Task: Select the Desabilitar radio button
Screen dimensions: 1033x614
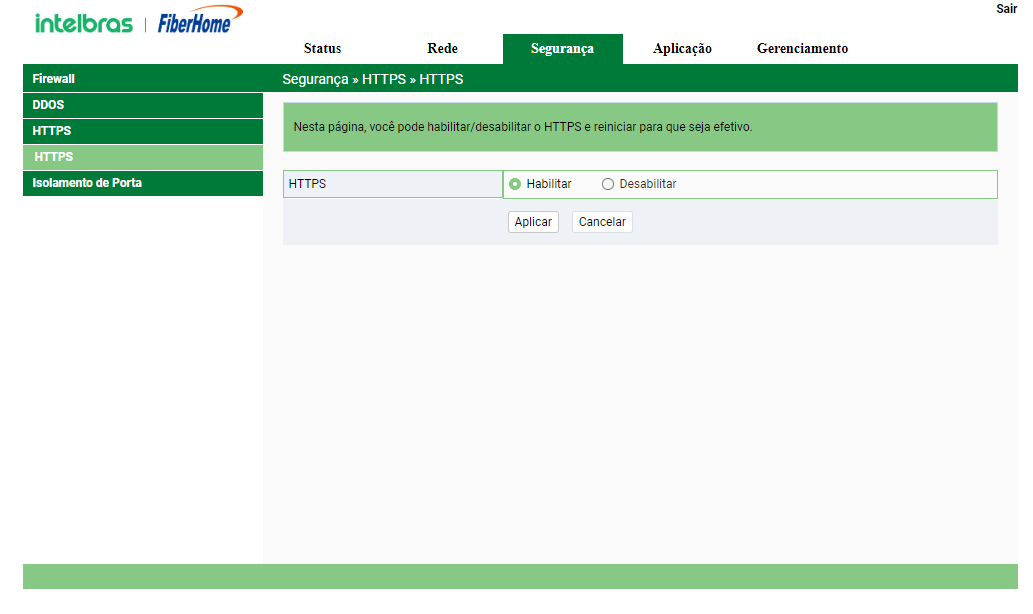Action: click(607, 184)
